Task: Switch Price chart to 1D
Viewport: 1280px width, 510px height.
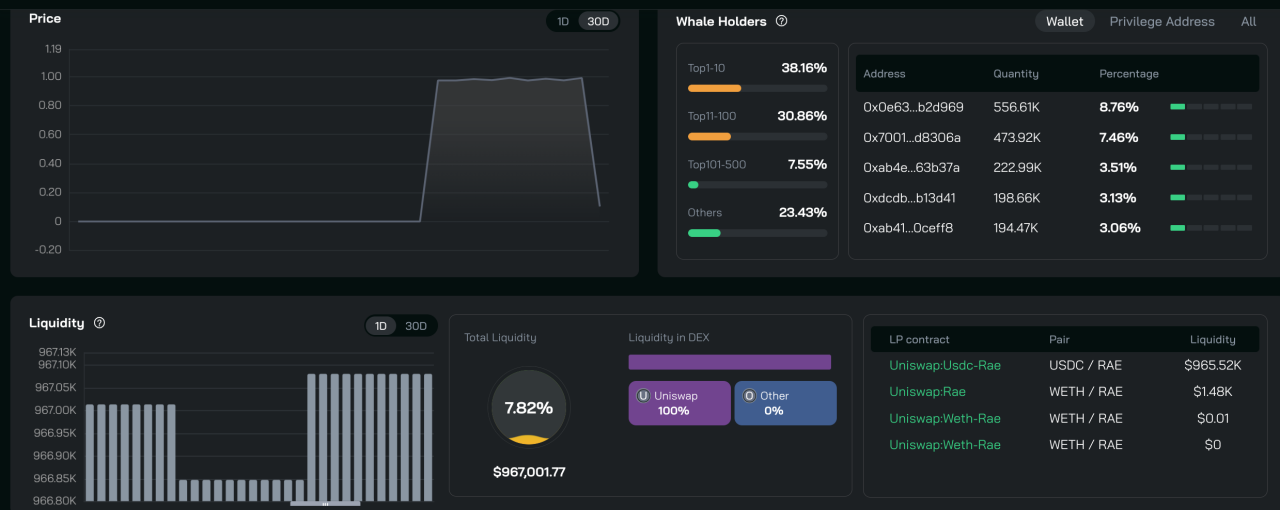Action: click(x=563, y=21)
